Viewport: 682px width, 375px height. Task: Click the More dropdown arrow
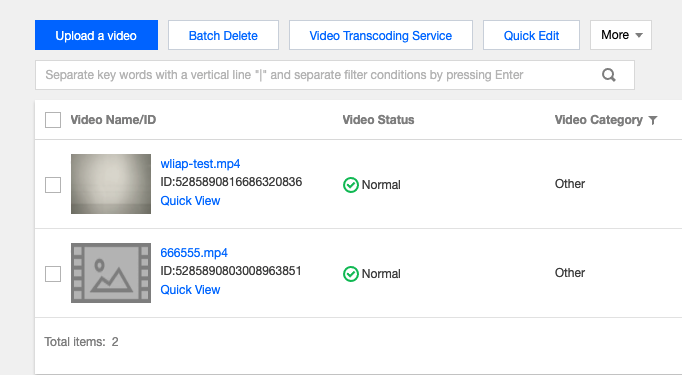coord(639,35)
